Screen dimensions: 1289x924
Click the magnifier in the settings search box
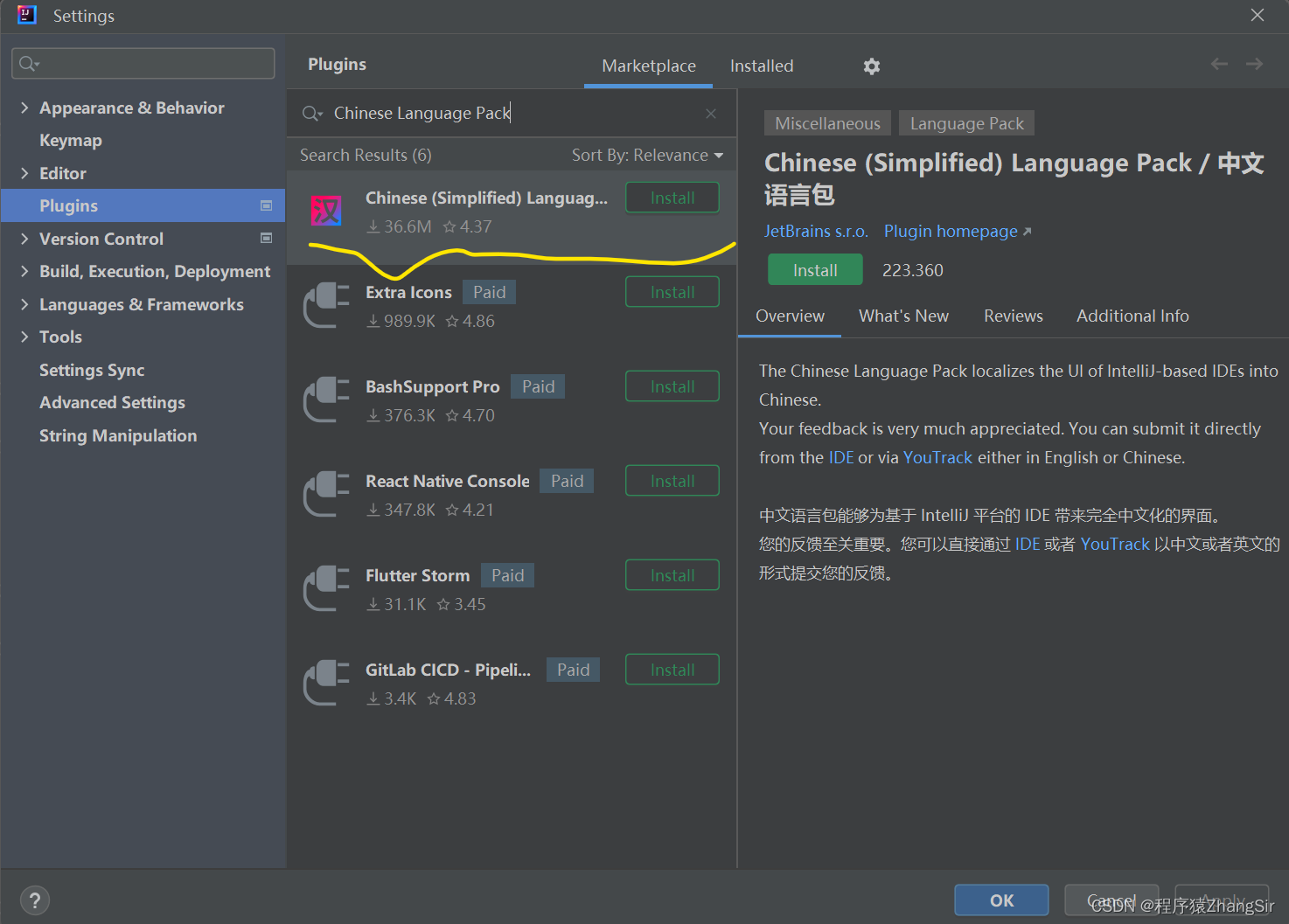(x=29, y=64)
